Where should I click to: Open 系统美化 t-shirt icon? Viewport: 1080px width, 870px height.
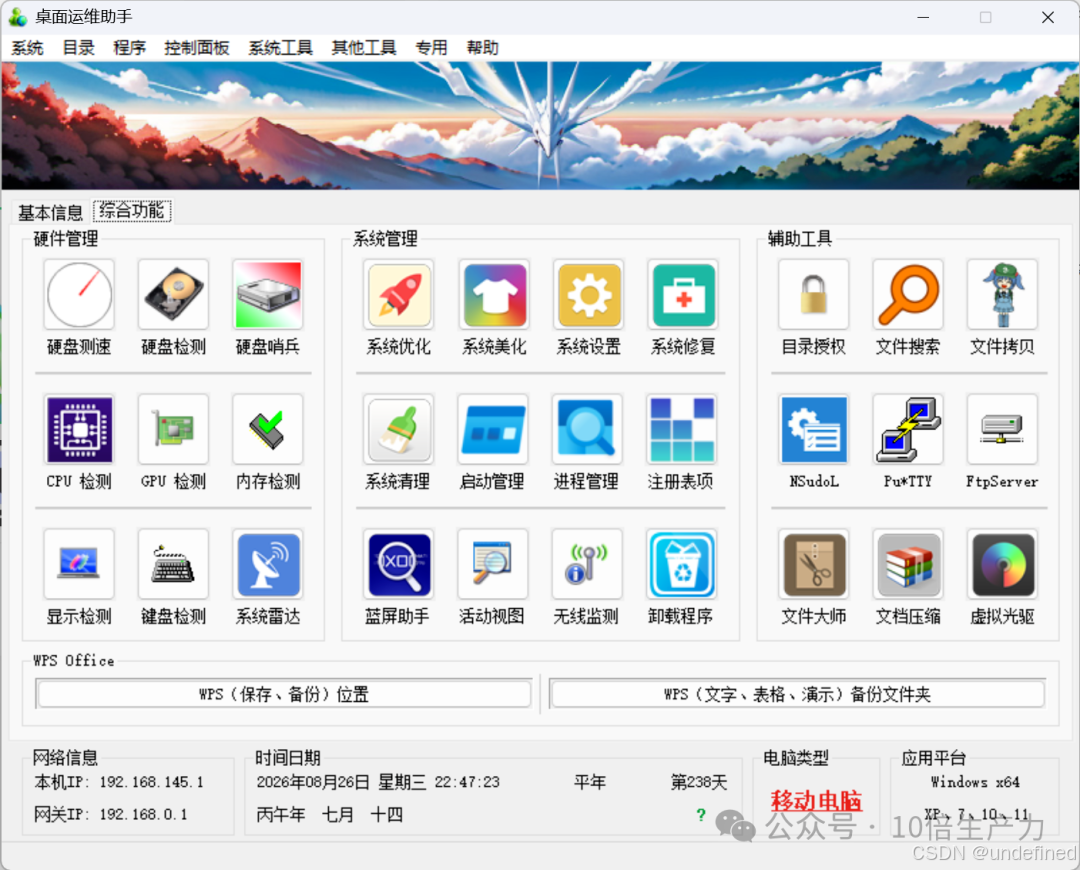pos(494,295)
